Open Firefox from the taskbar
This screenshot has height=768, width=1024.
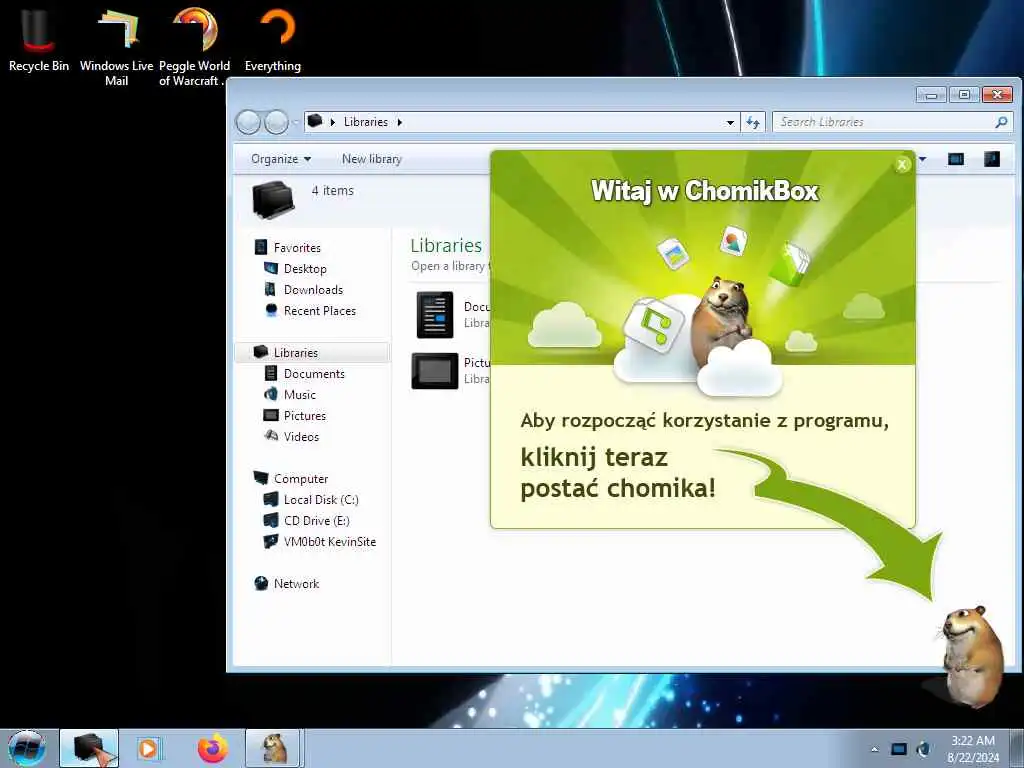pyautogui.click(x=212, y=748)
